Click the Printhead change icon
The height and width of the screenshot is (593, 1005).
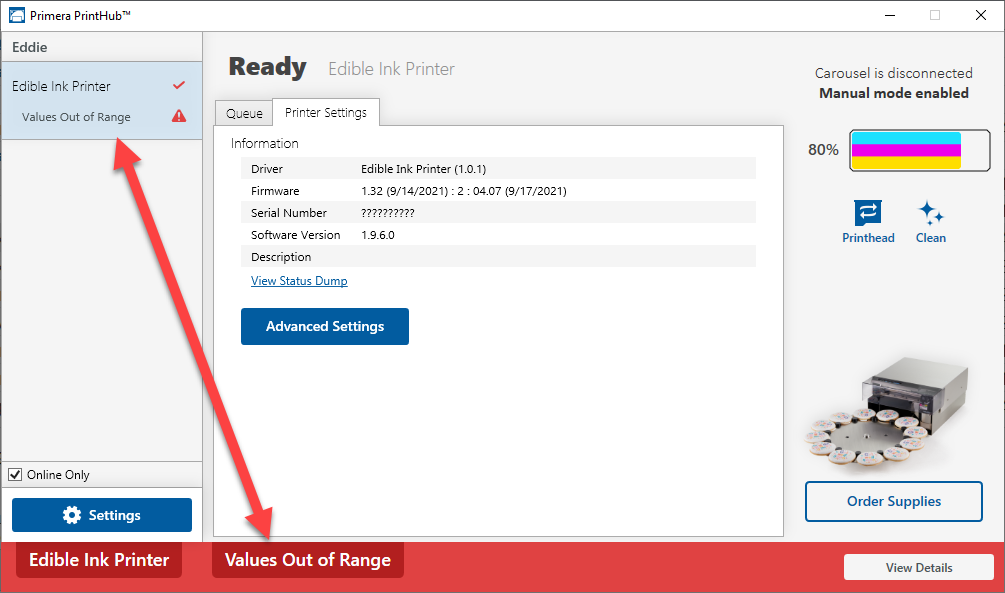868,212
